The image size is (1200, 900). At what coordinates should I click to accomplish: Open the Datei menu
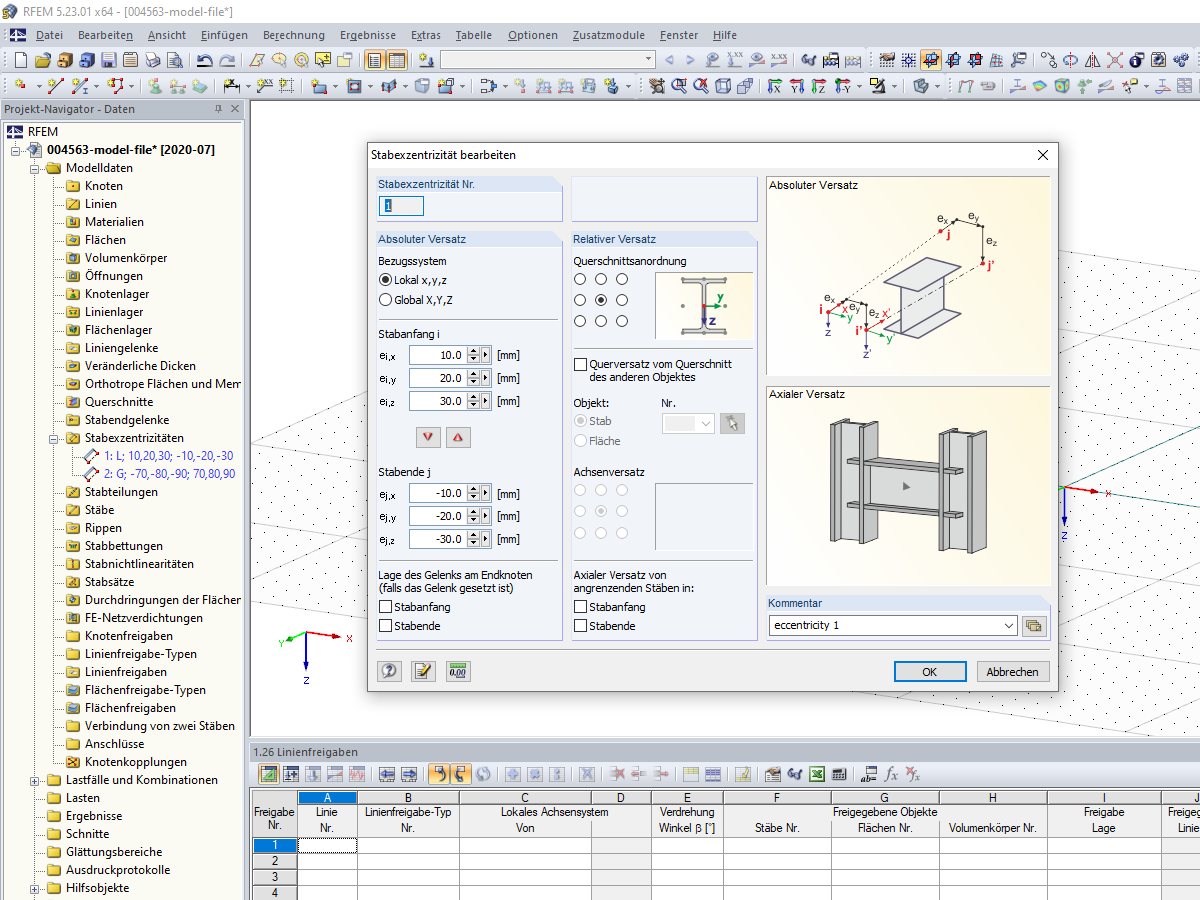[x=49, y=35]
